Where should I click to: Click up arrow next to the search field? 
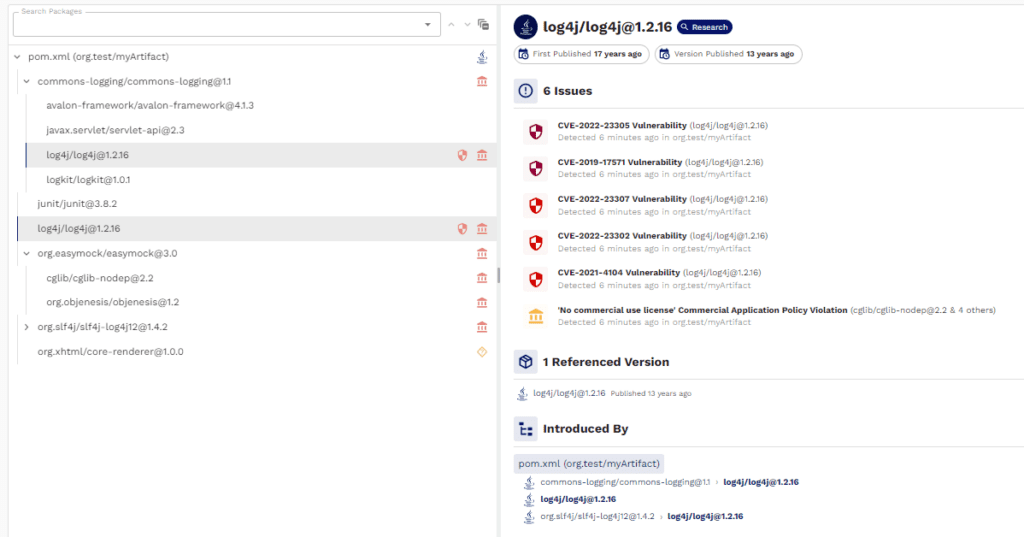451,25
